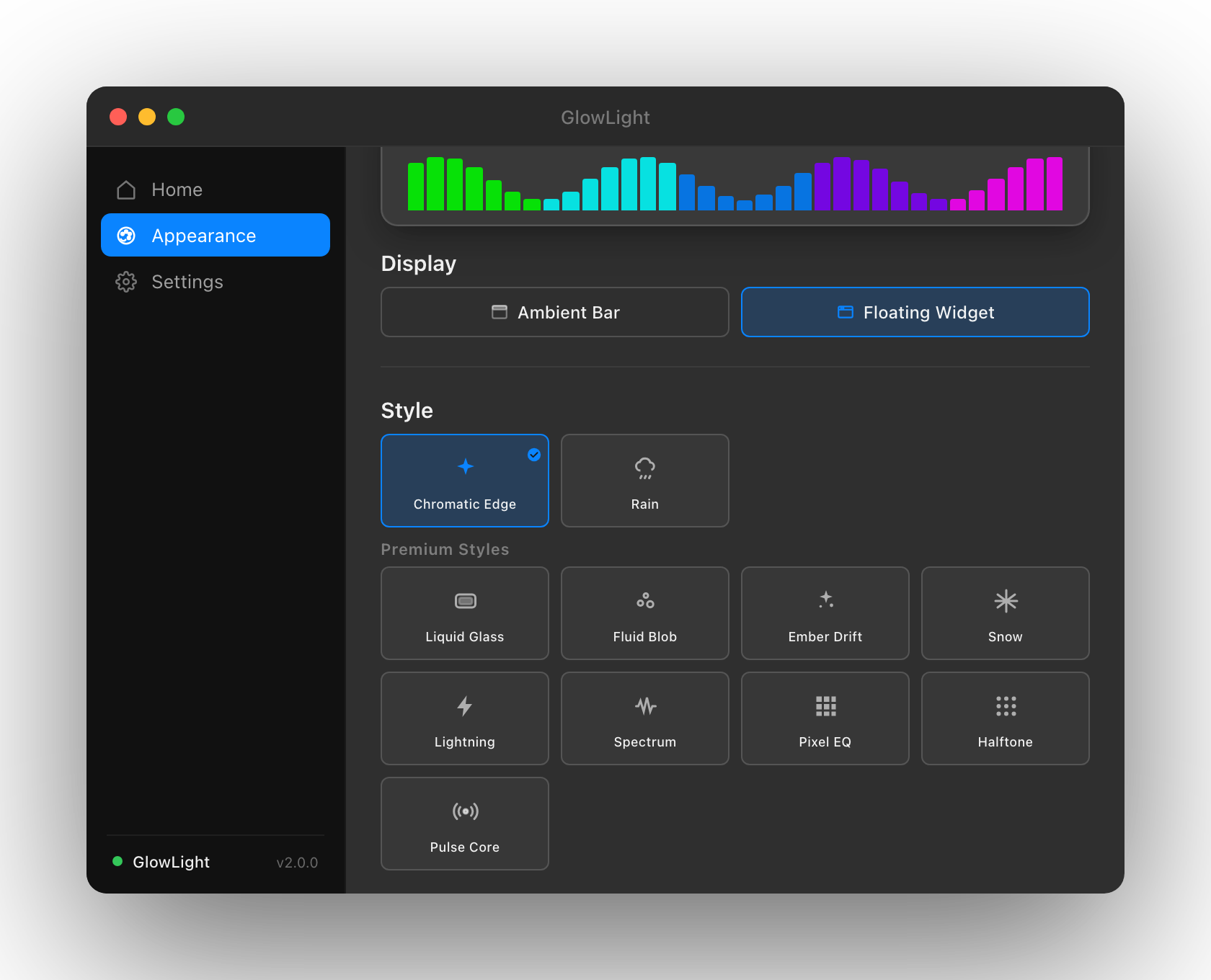
Task: Click the Spectrum waveform icon
Action: click(645, 706)
